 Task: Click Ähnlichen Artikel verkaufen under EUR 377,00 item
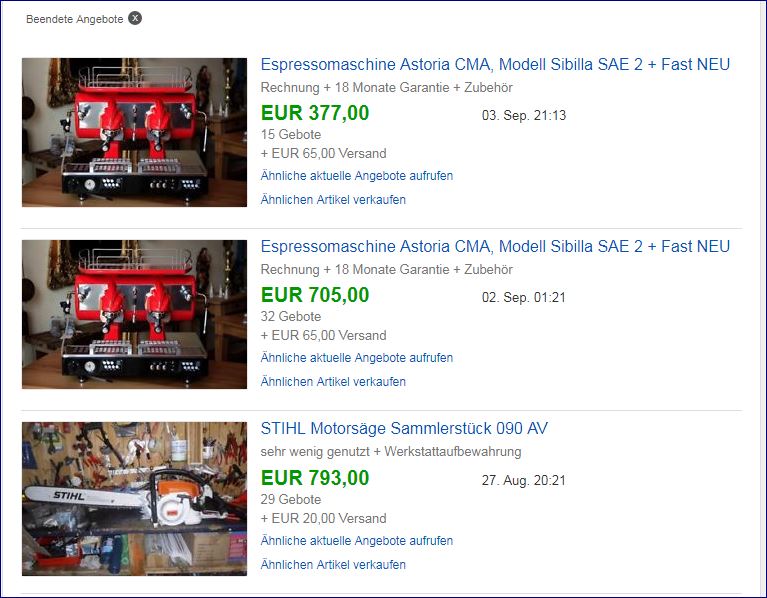tap(333, 199)
